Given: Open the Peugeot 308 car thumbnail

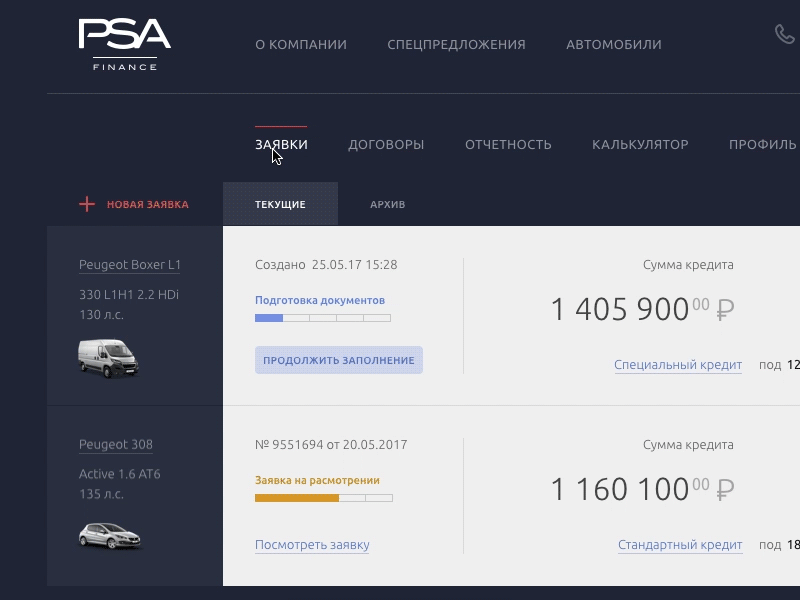Looking at the screenshot, I should tap(110, 538).
